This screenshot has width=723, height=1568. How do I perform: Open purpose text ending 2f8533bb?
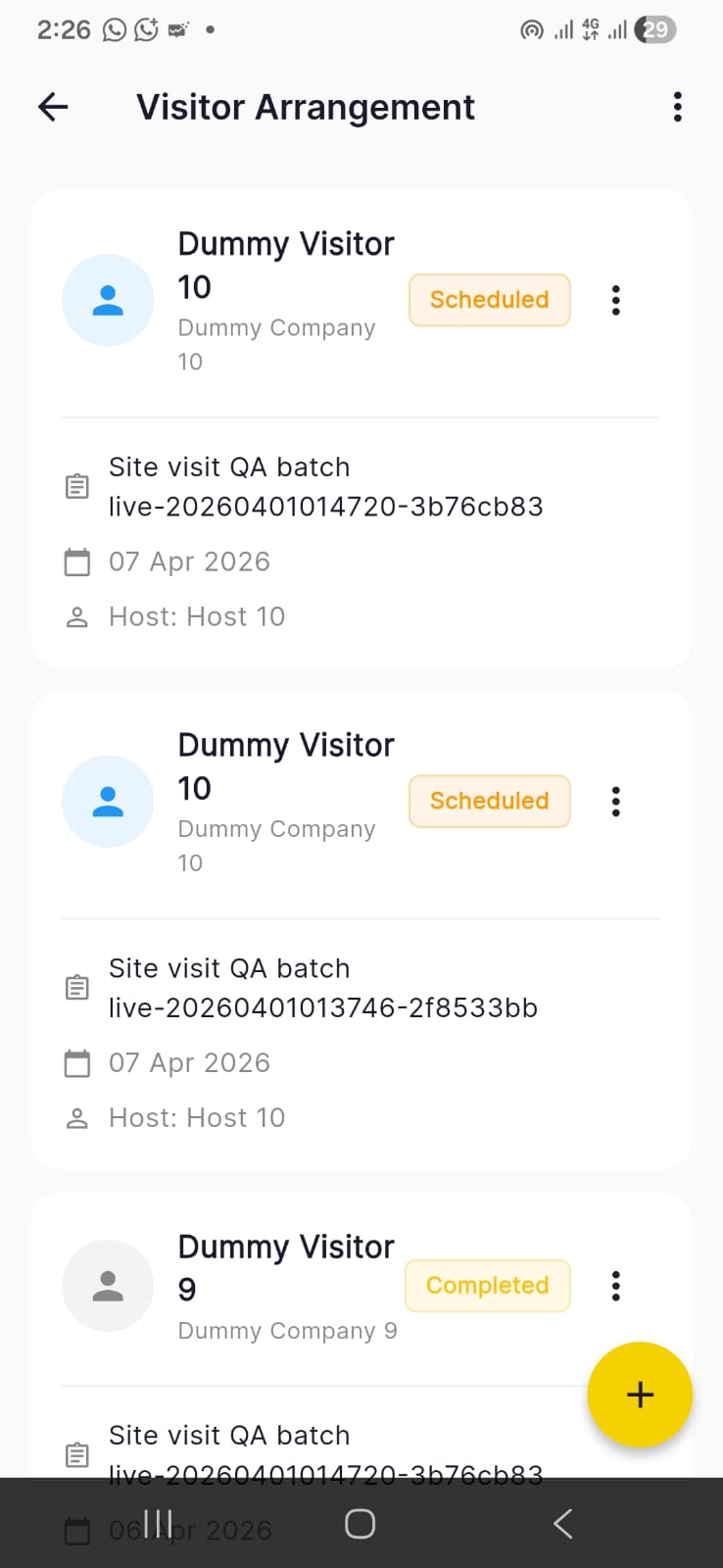[322, 988]
